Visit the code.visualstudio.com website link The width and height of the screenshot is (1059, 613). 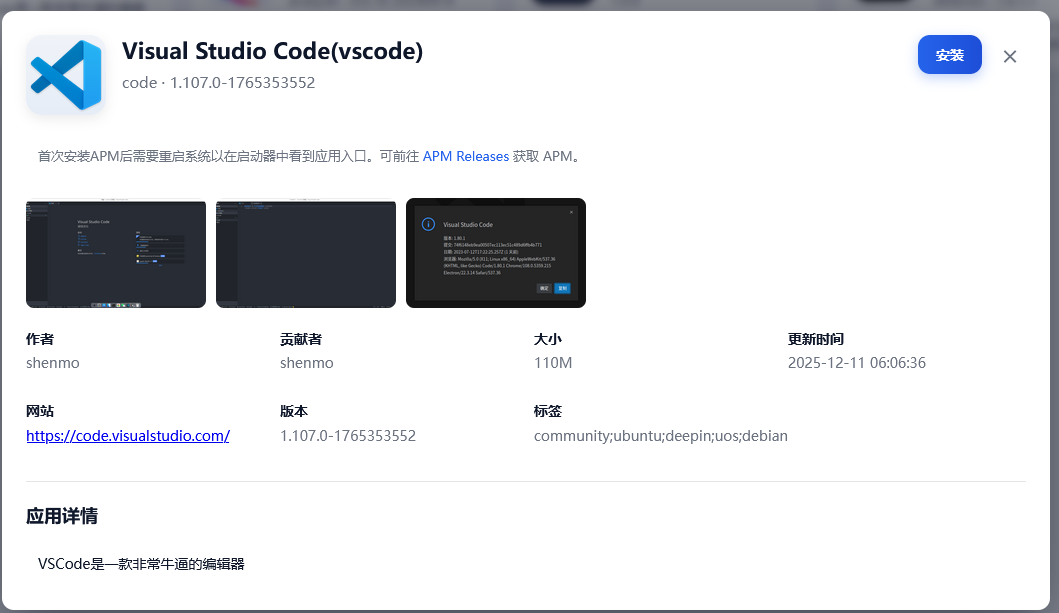[x=128, y=436]
